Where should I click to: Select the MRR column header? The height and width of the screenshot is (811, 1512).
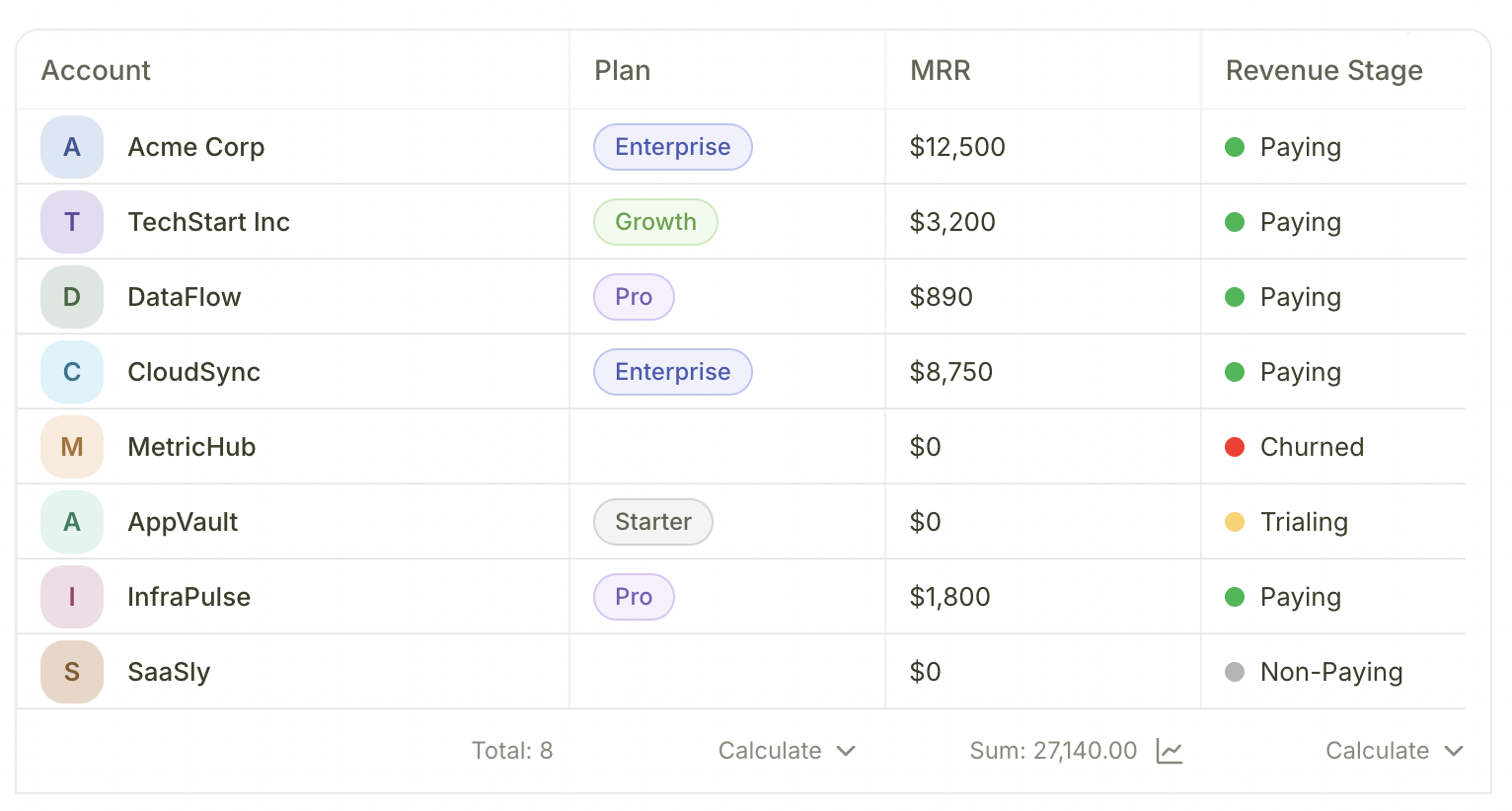pyautogui.click(x=940, y=70)
